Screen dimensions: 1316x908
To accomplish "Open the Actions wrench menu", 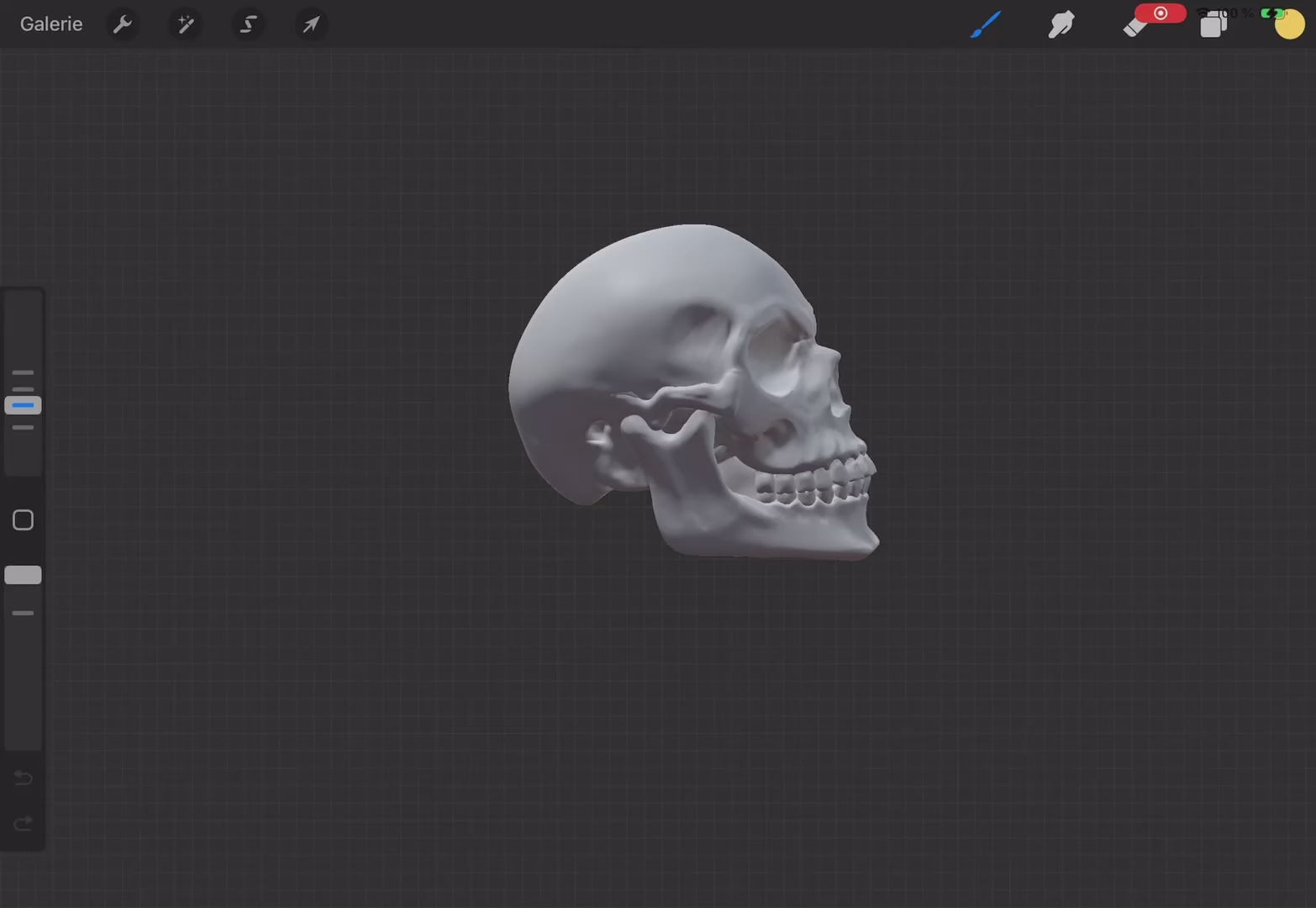I will coord(123,24).
